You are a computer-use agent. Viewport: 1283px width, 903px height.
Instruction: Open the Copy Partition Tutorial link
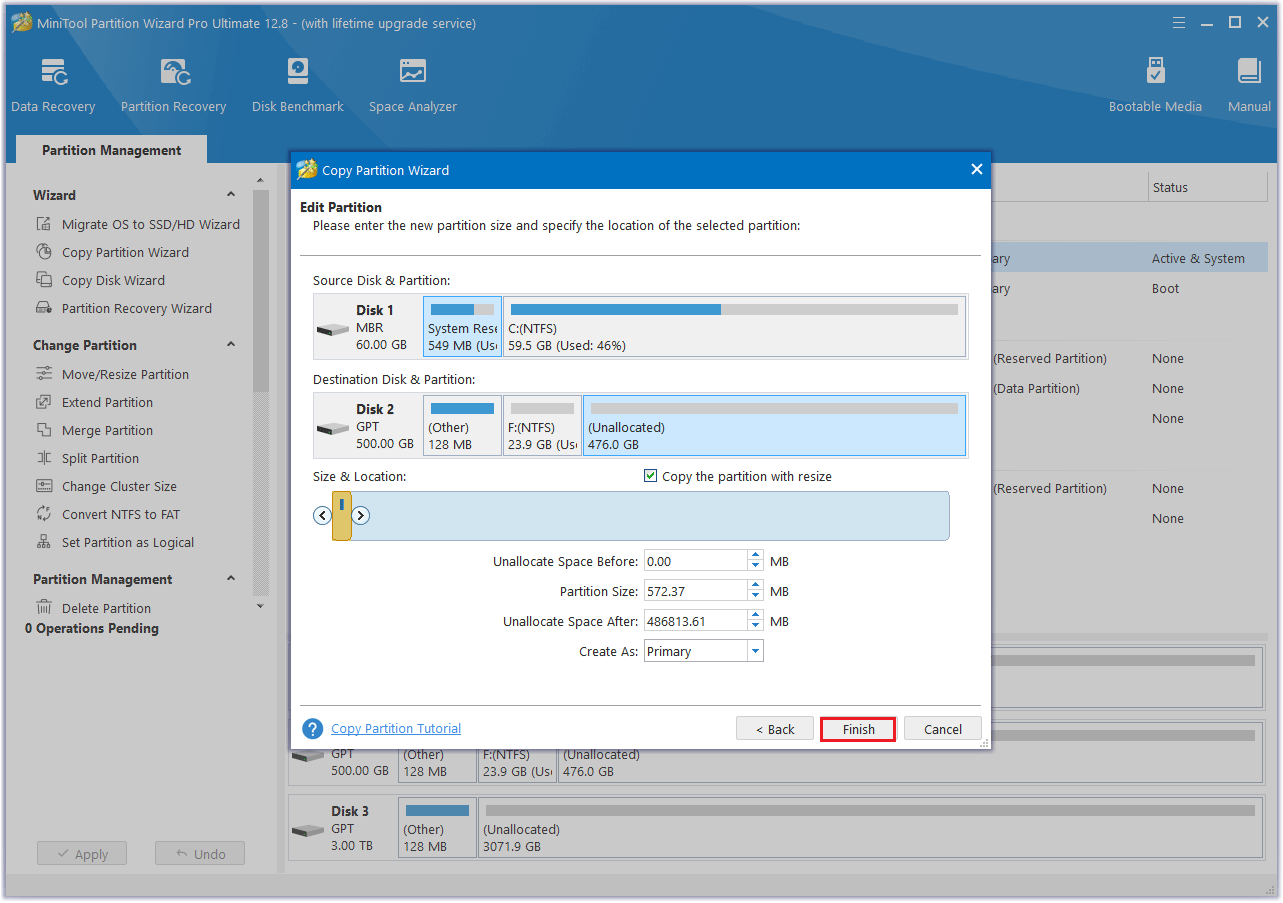coord(396,729)
